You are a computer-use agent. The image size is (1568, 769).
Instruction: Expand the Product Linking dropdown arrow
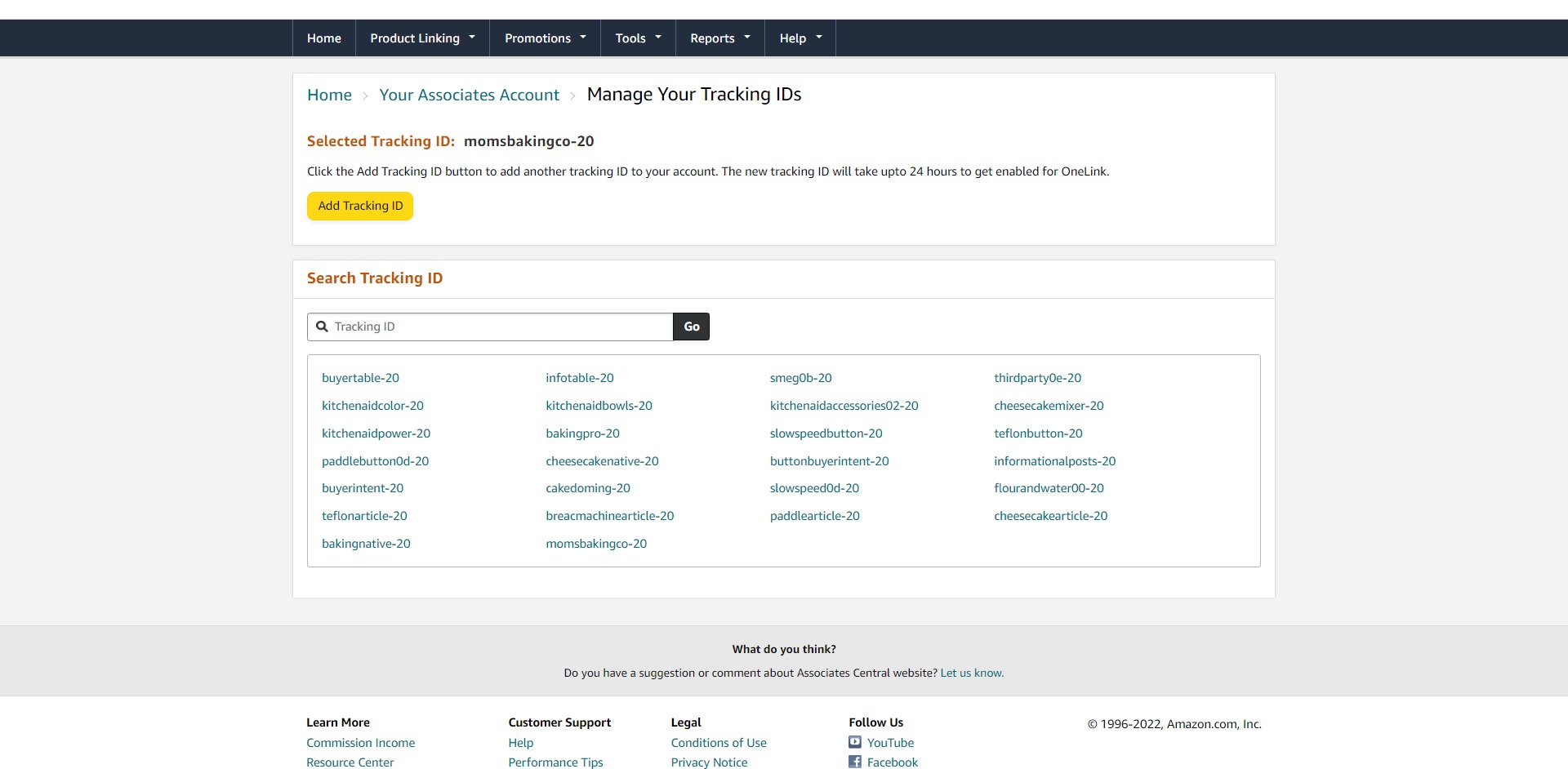472,37
